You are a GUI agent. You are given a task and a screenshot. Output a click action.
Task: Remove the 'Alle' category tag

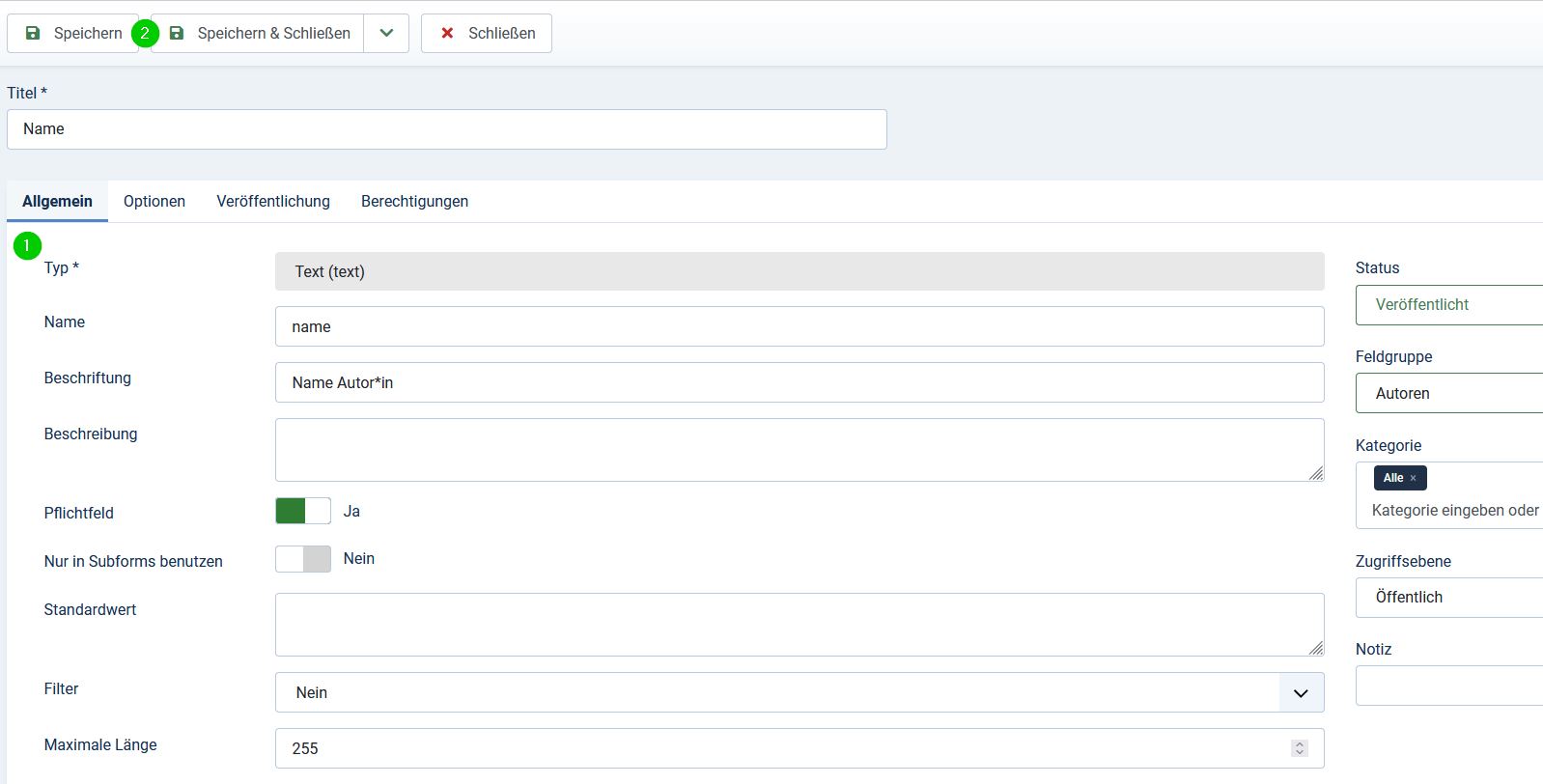1413,478
